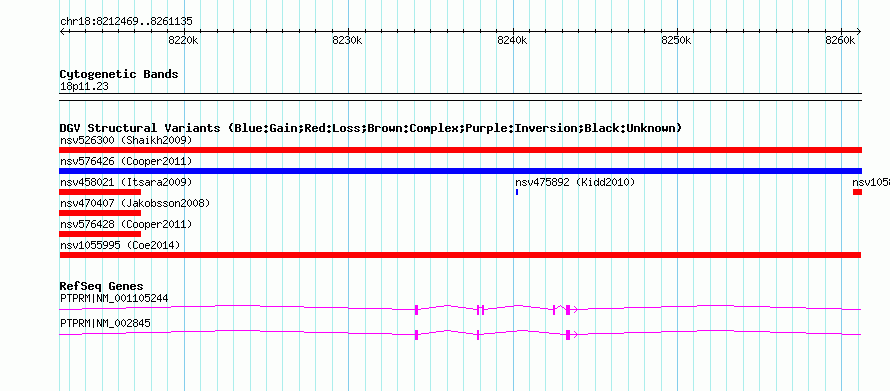Click the red bar under nsv458021
This screenshot has height=391, width=890.
tap(100, 192)
